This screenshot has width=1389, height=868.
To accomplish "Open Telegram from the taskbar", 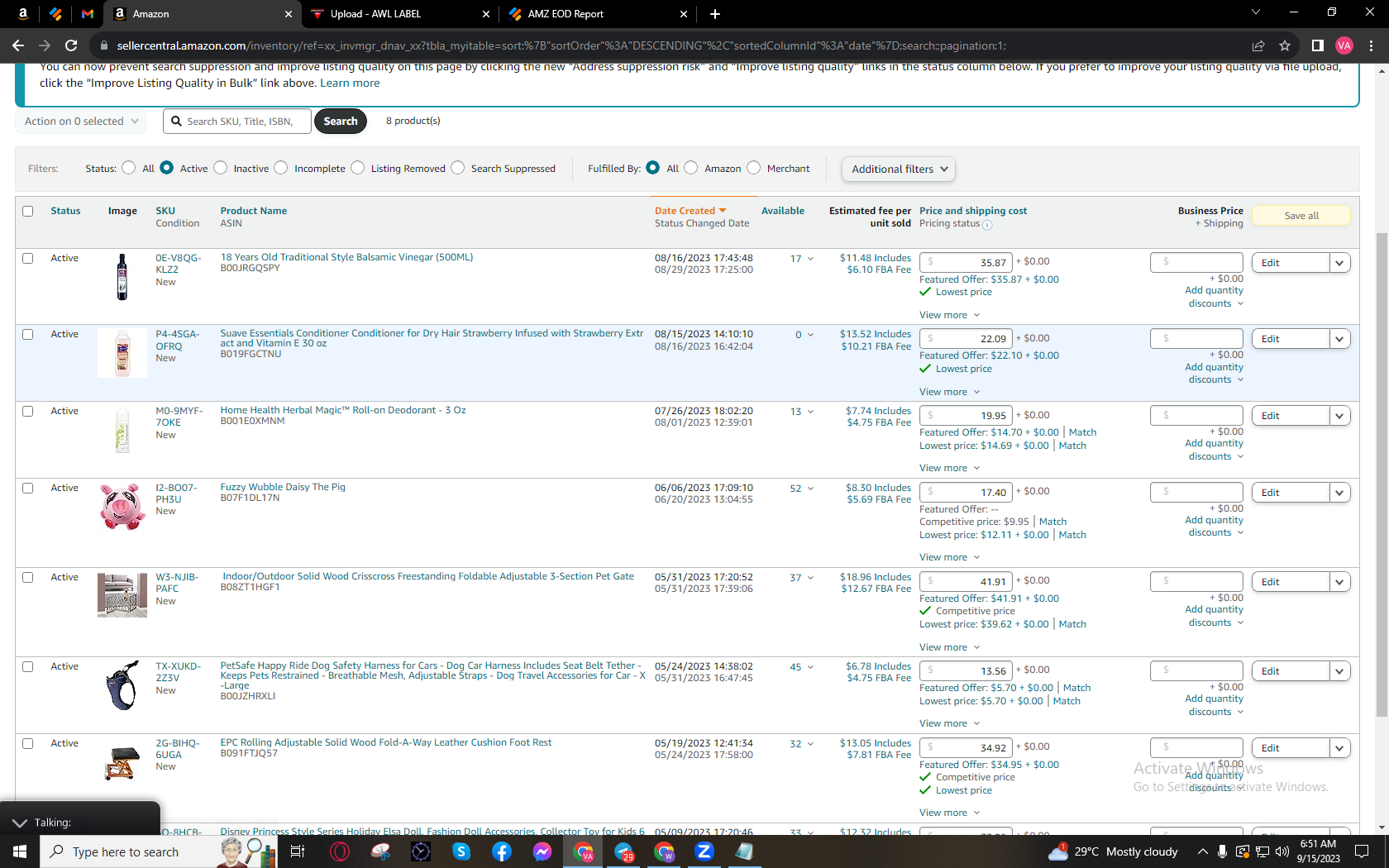I will click(x=624, y=851).
